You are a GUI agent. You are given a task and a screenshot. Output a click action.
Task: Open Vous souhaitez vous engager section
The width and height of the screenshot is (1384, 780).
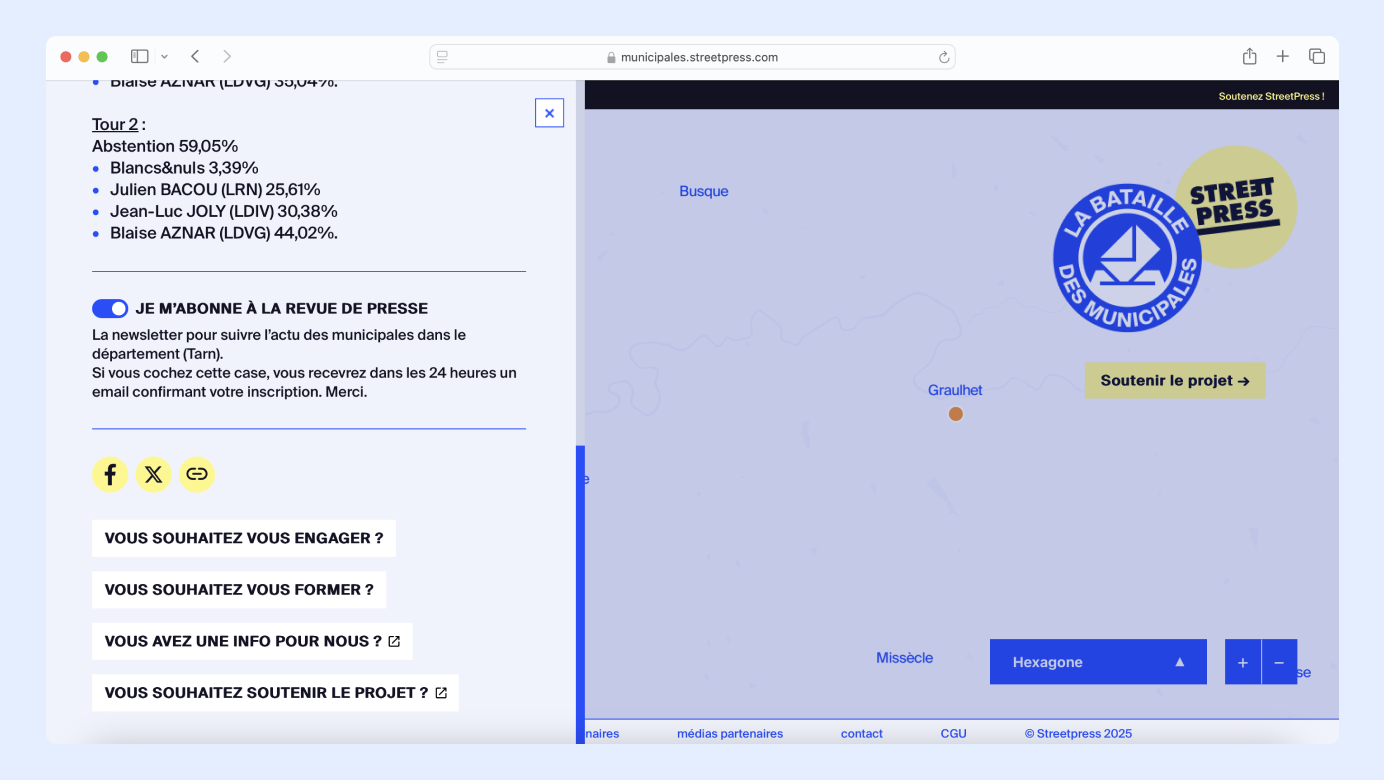[244, 538]
